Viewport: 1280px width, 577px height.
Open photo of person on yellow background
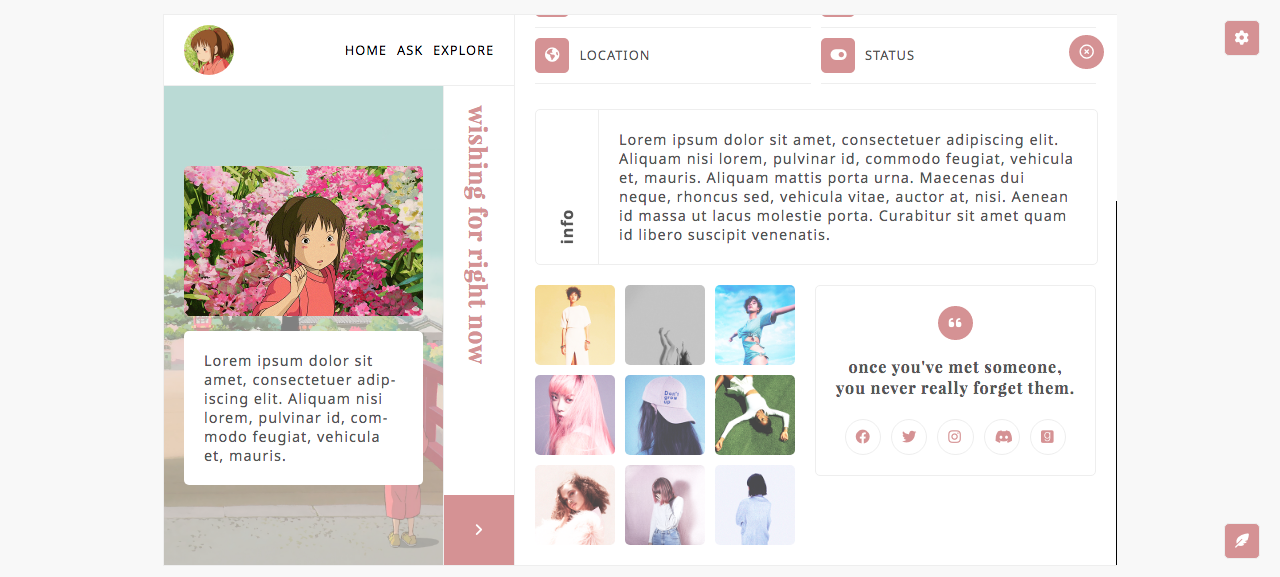[x=575, y=325]
